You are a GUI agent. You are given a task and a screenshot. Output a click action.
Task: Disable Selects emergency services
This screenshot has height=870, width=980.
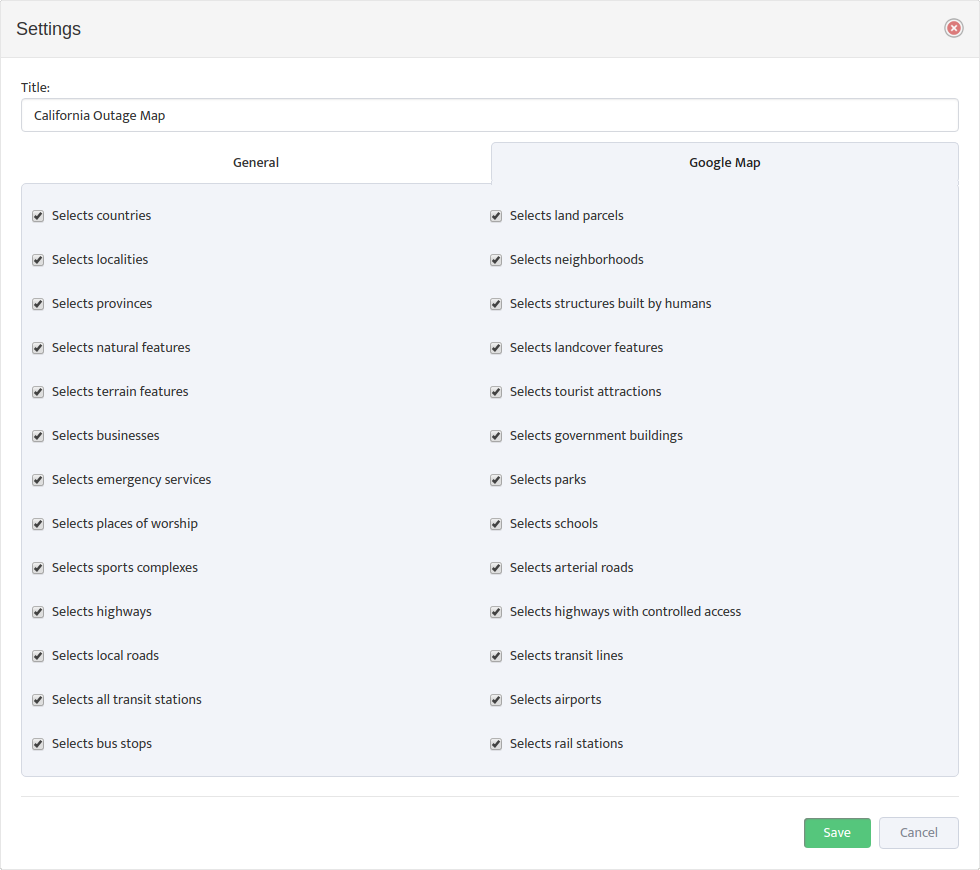(38, 480)
